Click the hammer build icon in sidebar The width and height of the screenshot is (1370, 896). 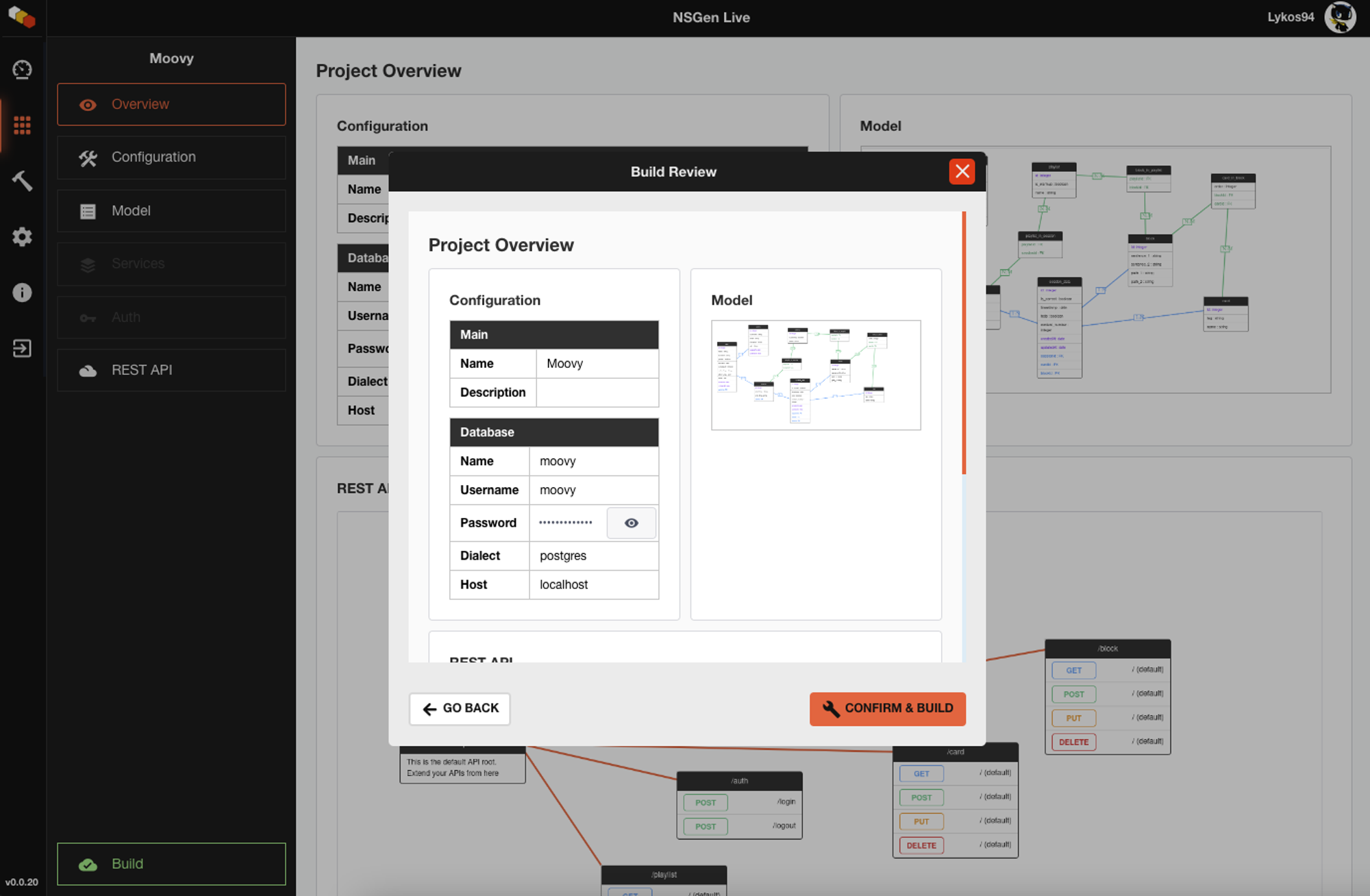tap(22, 181)
